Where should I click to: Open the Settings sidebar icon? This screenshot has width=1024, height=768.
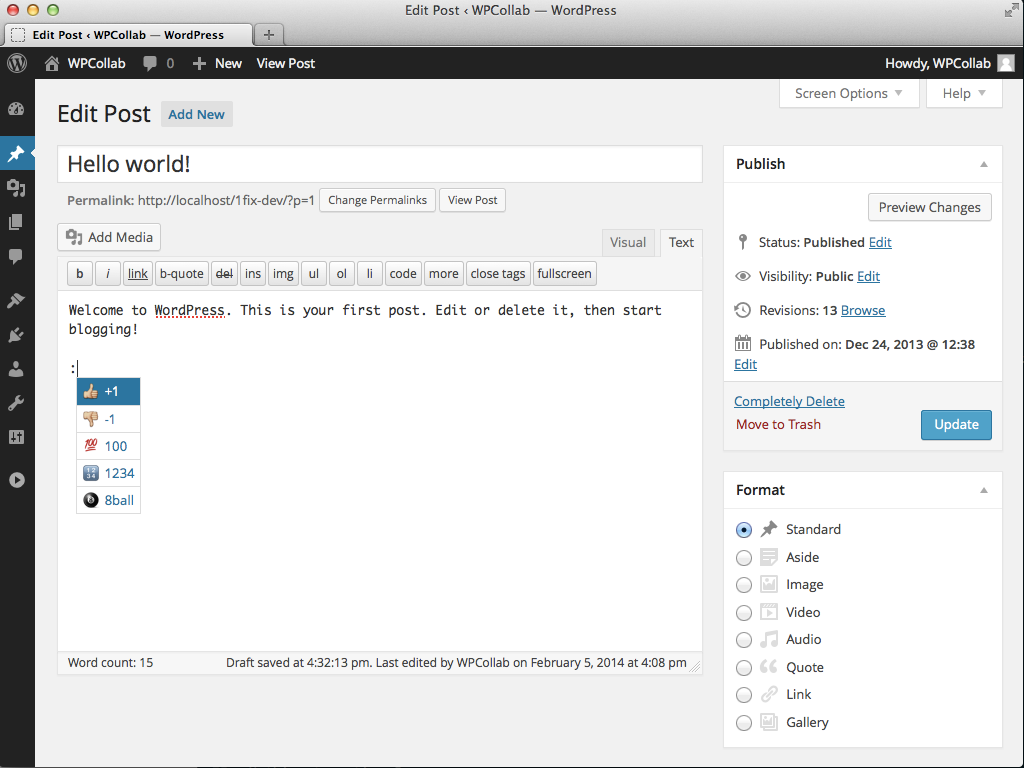pyautogui.click(x=16, y=437)
